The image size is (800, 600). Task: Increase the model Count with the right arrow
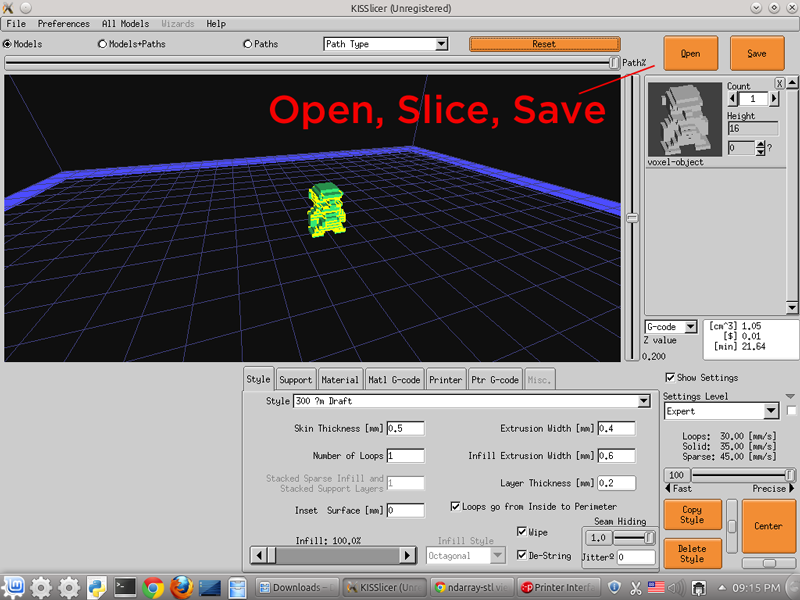(774, 98)
